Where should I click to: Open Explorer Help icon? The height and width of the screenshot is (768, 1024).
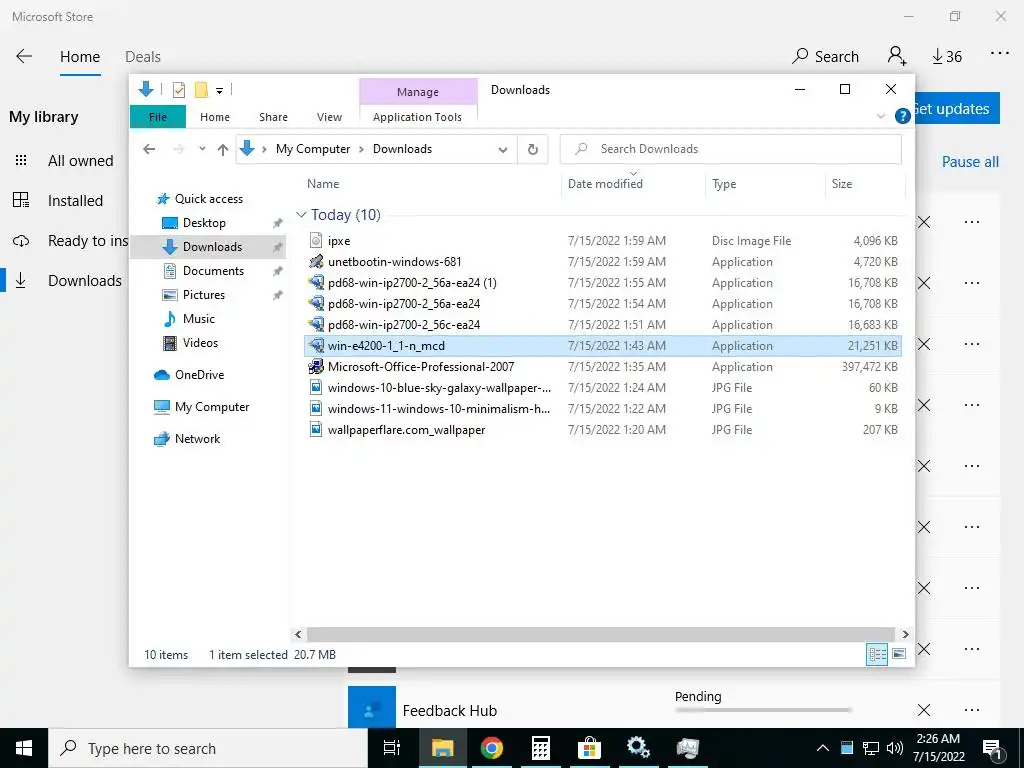tap(903, 116)
